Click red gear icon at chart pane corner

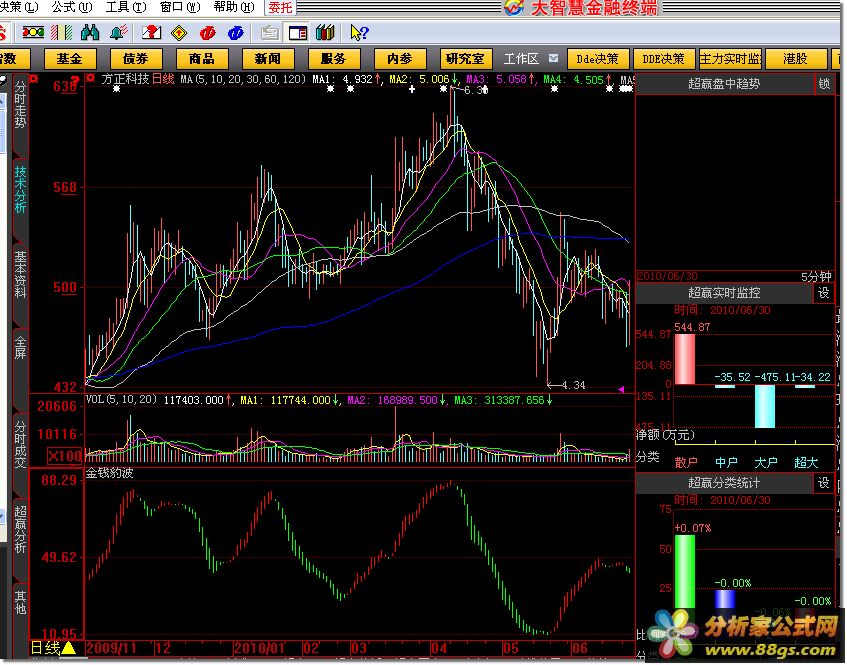34,79
